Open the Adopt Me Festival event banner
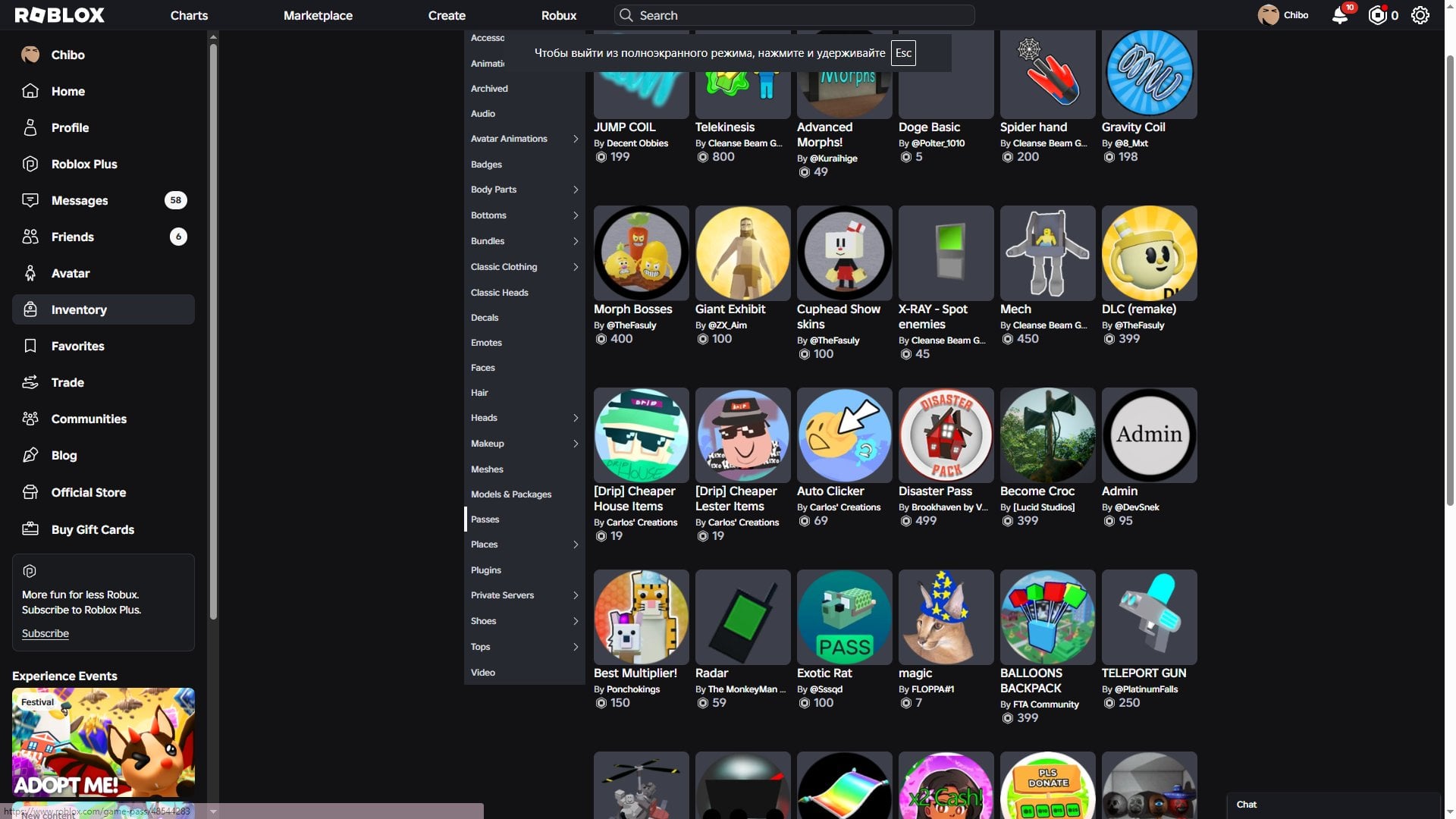 (x=103, y=742)
